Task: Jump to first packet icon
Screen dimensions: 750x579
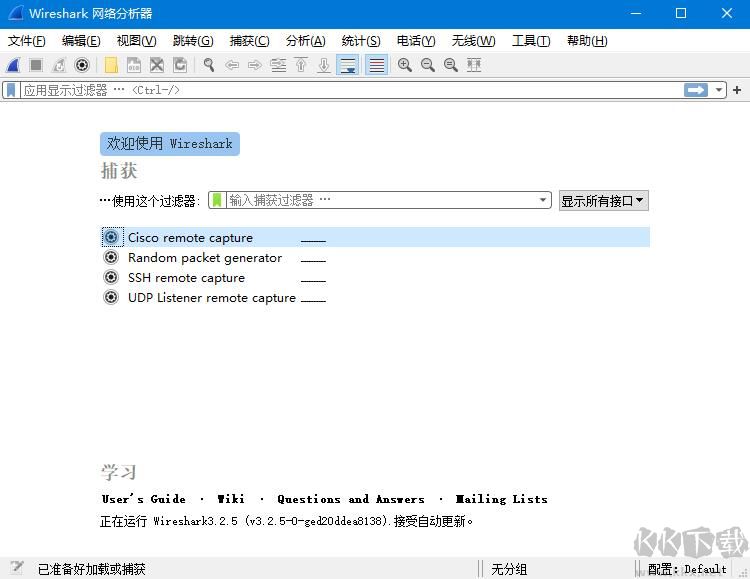Action: (301, 65)
